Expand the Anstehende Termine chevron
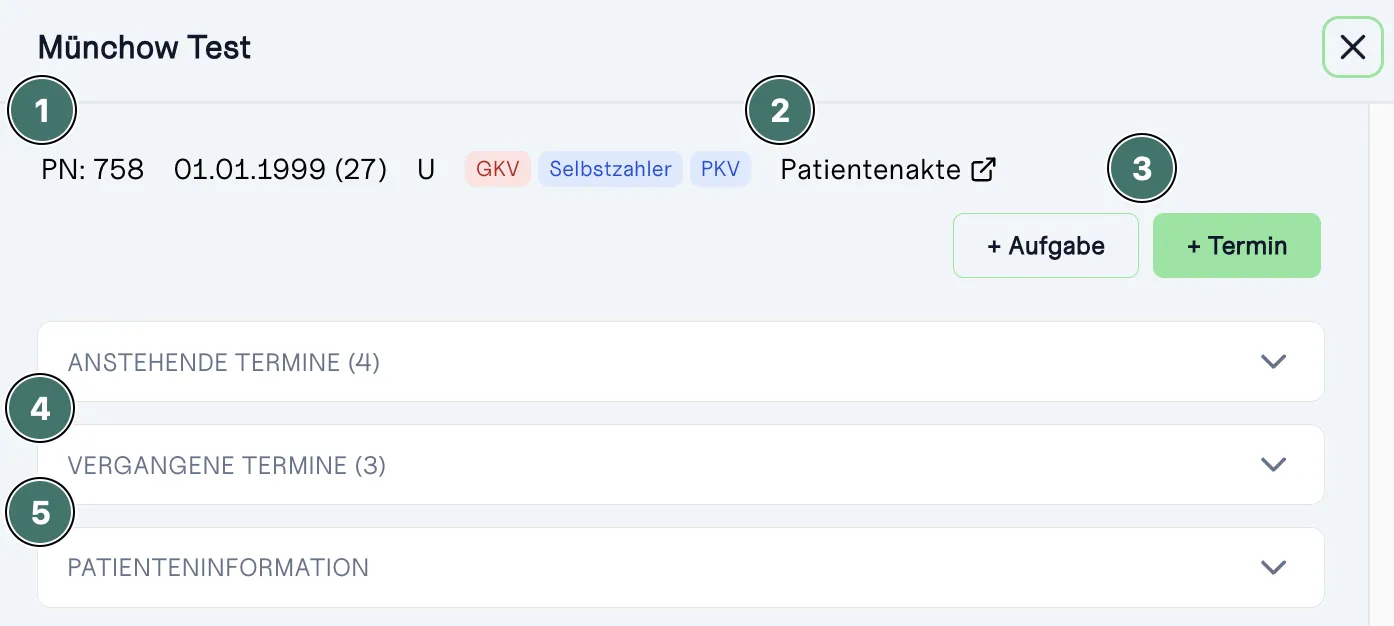 click(x=1273, y=361)
